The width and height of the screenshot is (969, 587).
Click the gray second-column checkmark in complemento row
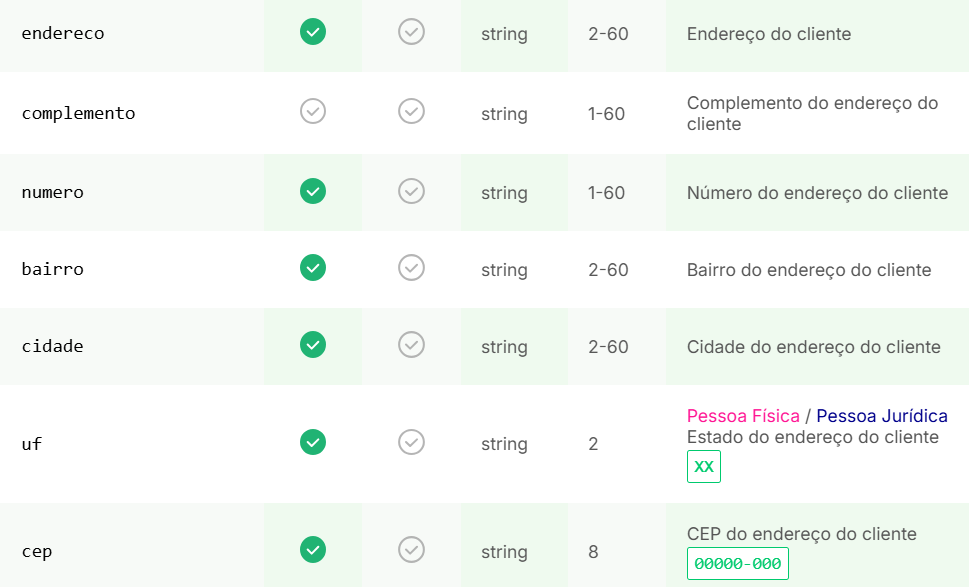tap(412, 111)
